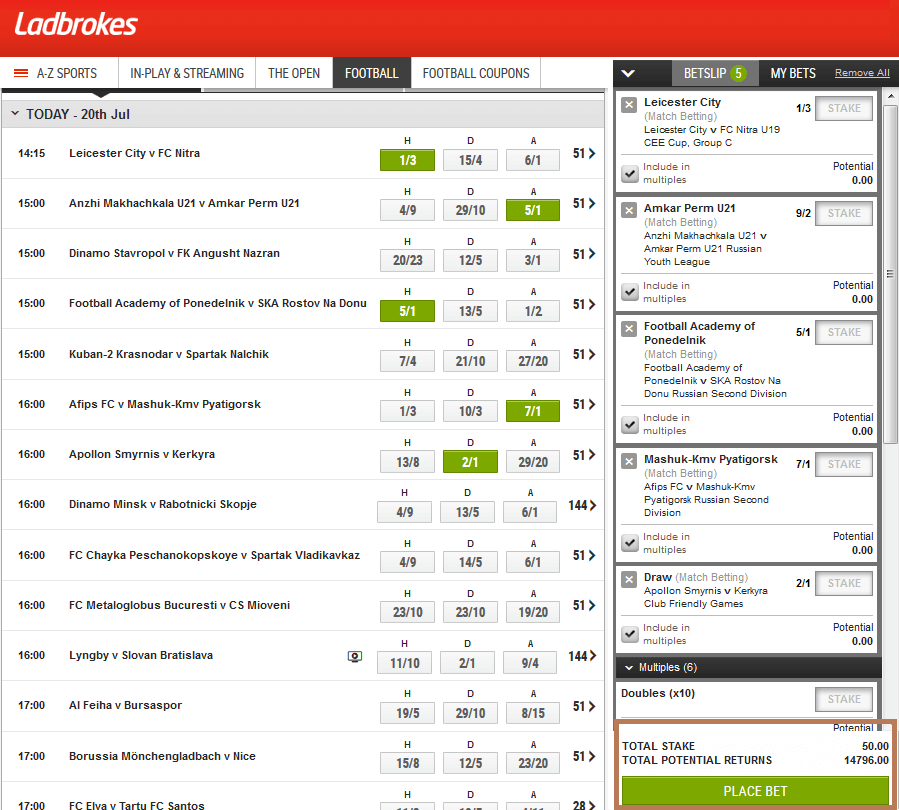Screen dimensions: 899x810
Task: Click the PLACE BET button
Action: (x=755, y=792)
